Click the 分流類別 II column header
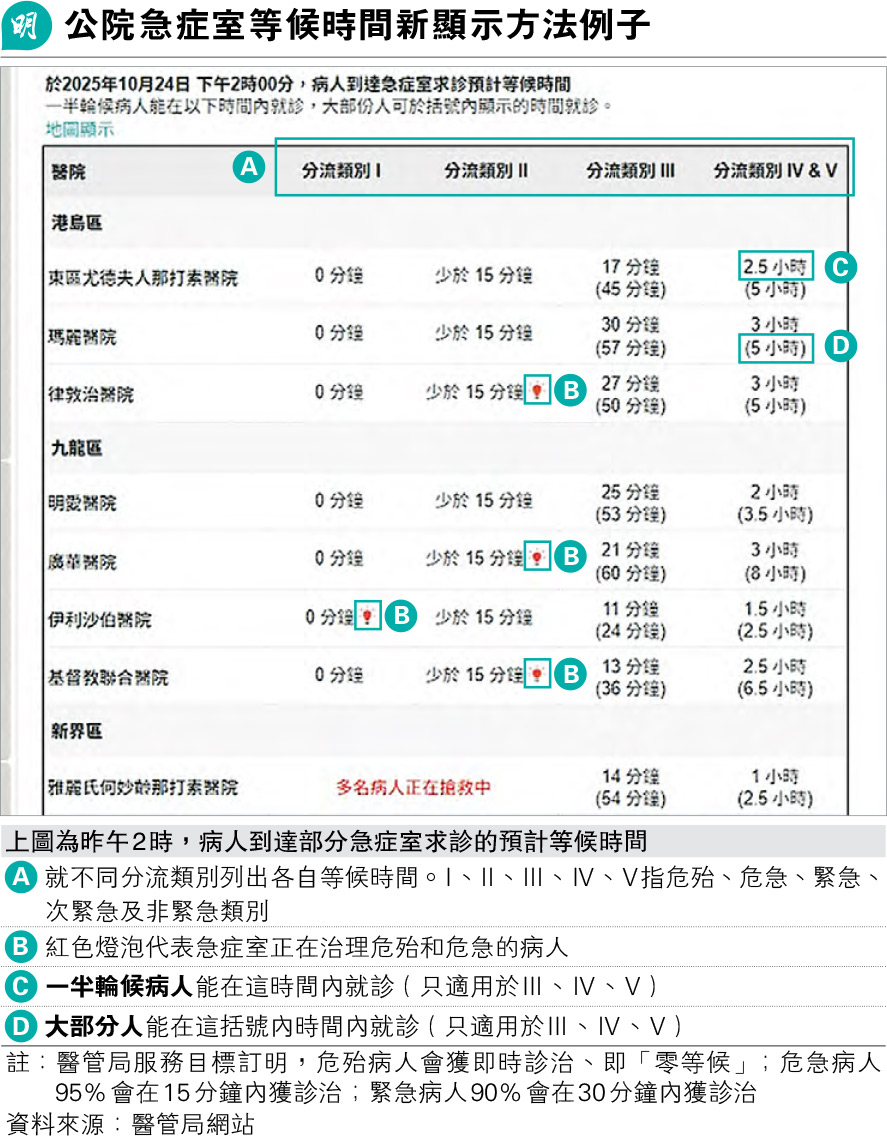 [485, 171]
